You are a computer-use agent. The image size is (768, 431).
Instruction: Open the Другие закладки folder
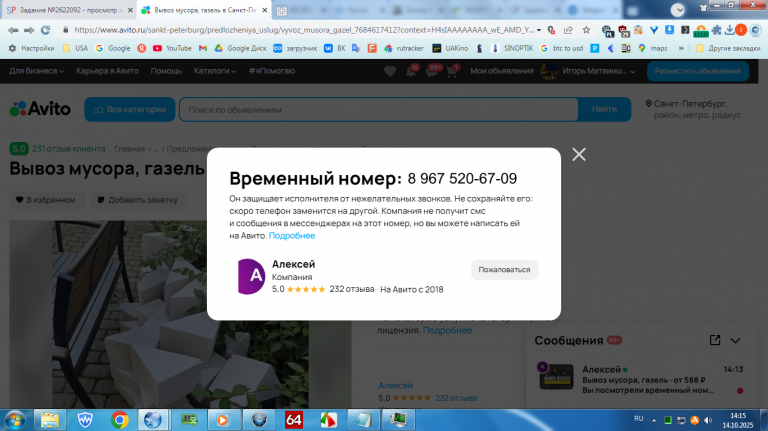(728, 48)
